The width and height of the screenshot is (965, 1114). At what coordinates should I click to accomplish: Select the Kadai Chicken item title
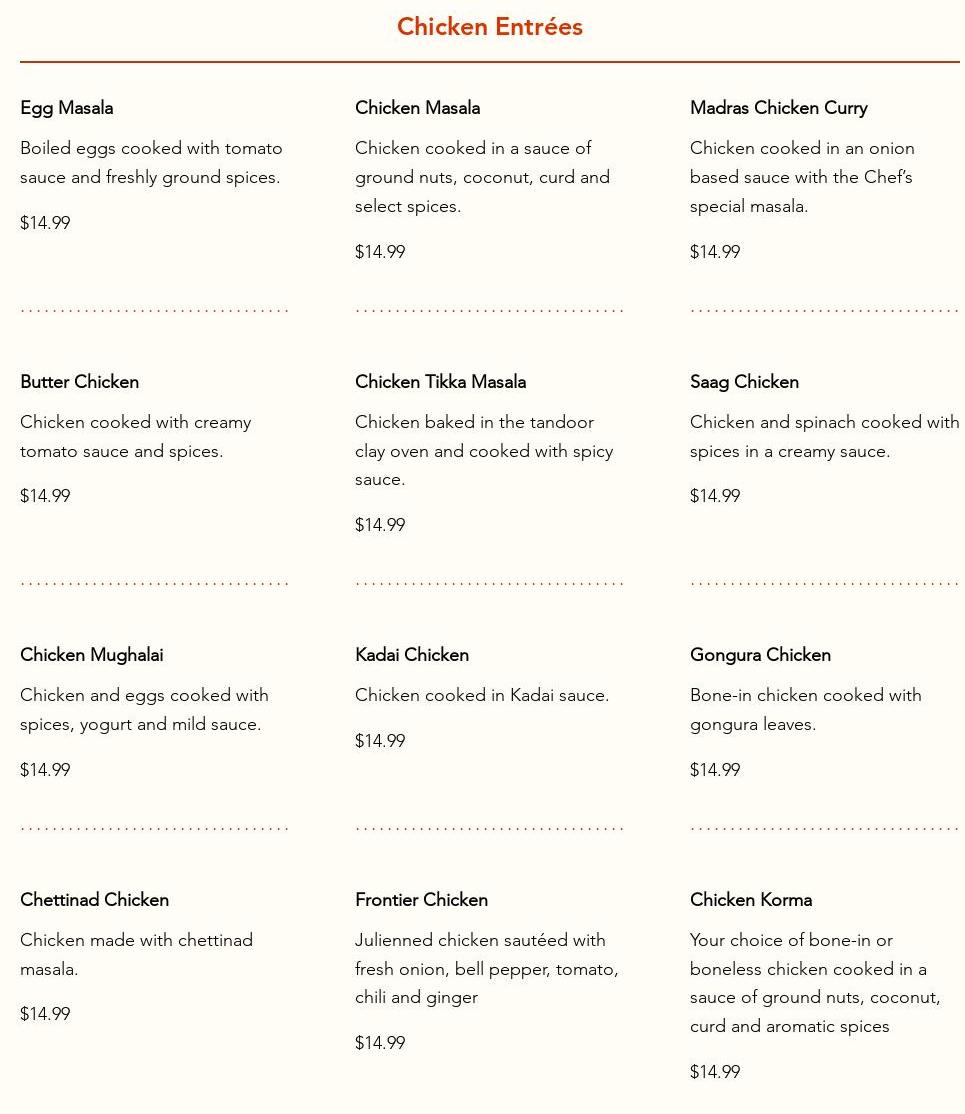point(411,655)
